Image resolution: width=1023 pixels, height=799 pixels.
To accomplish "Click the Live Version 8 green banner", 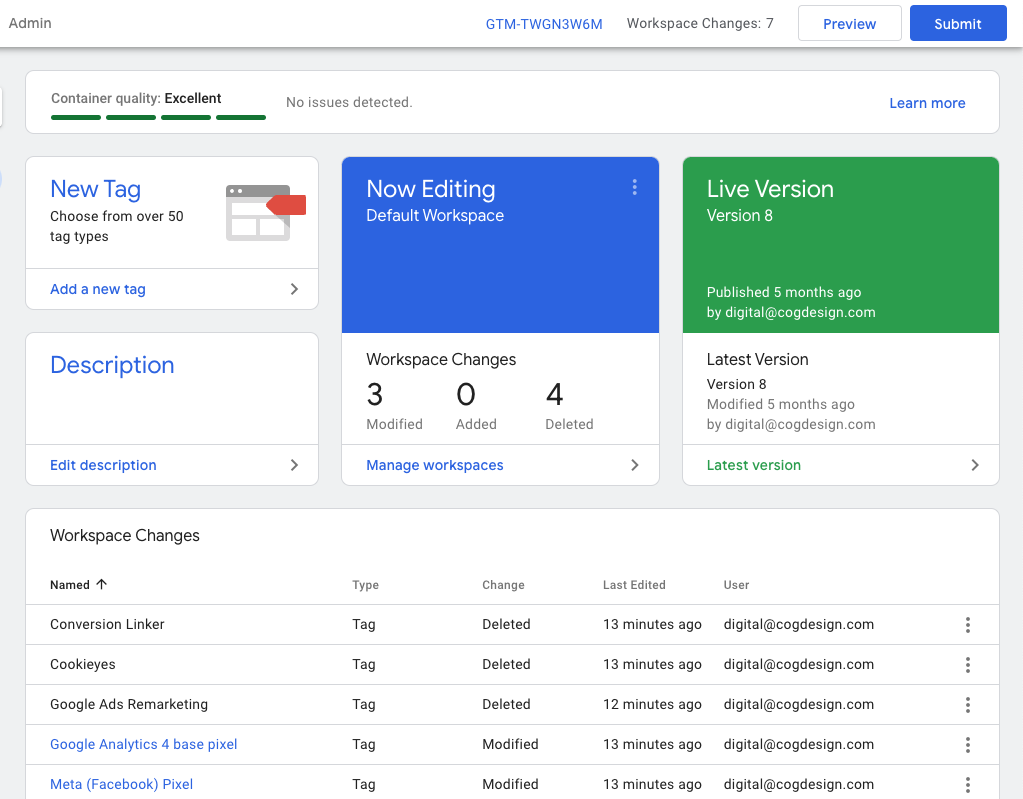I will [841, 245].
